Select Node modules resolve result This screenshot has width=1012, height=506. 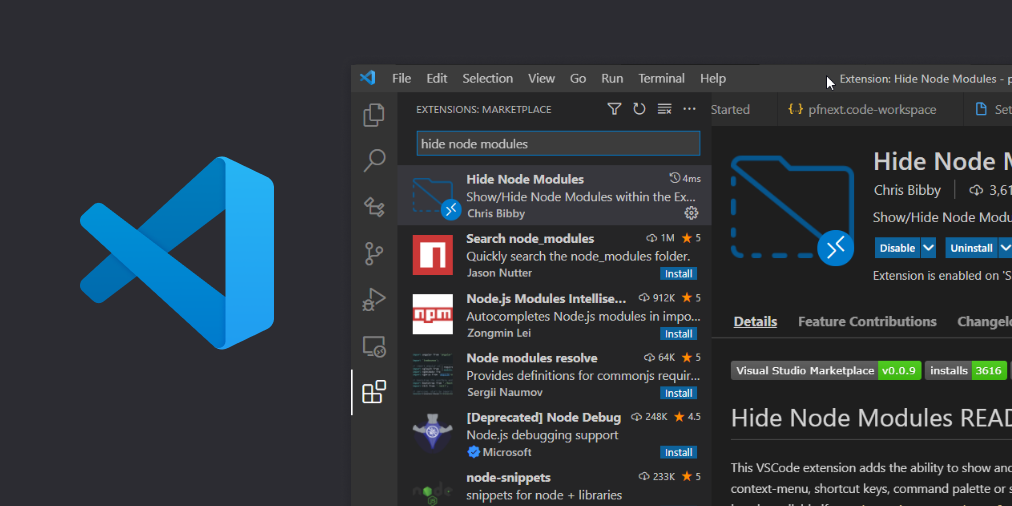coord(554,374)
